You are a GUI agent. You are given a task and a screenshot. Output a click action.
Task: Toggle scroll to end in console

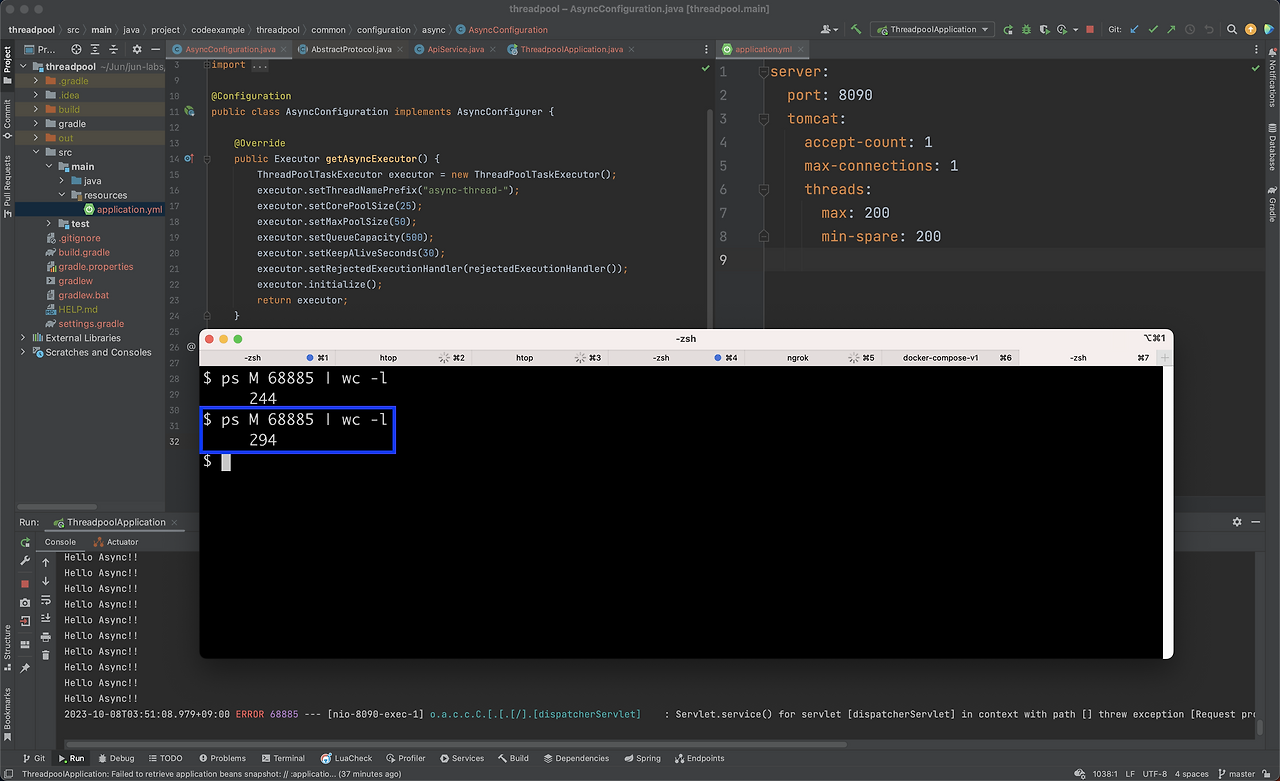46,618
